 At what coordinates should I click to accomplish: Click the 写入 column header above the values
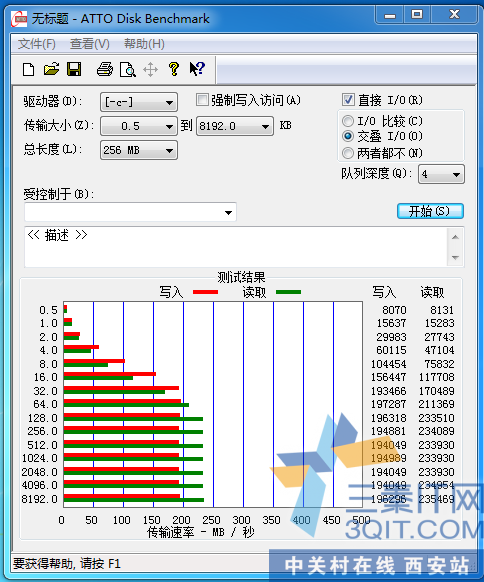[x=384, y=292]
